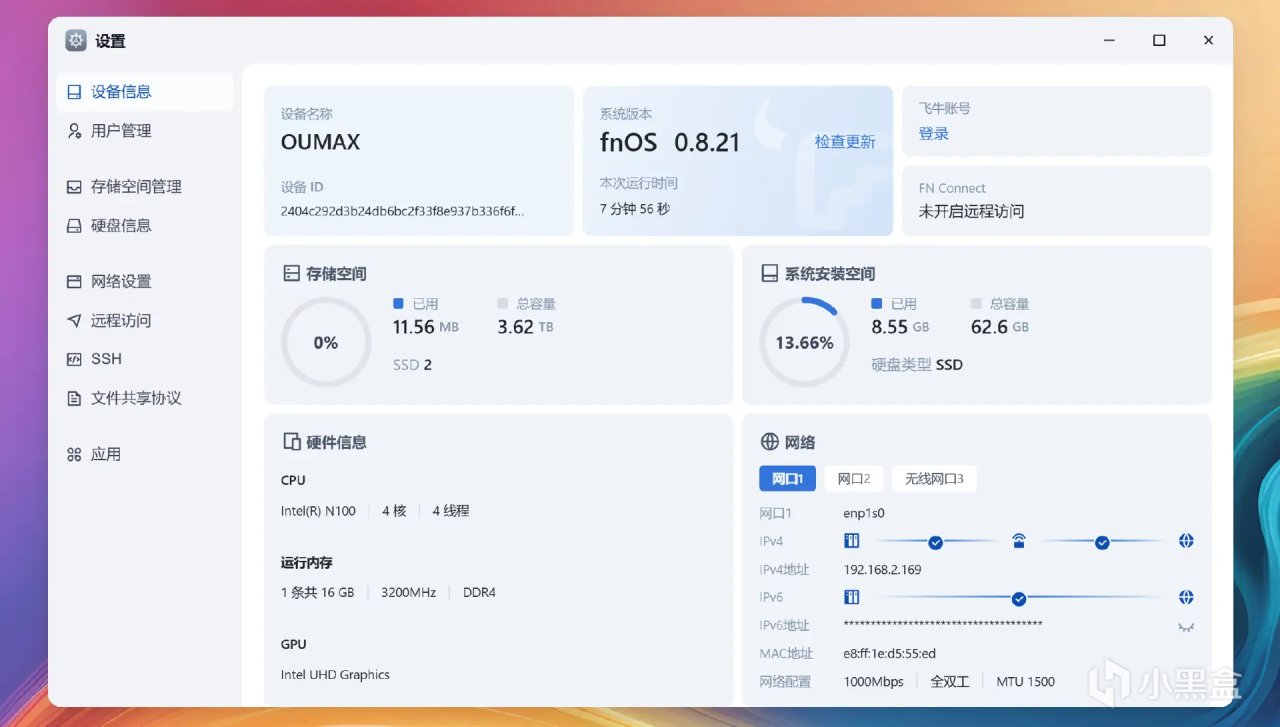This screenshot has width=1280, height=727.
Task: Go to 网络设置 in the sidebar
Action: (x=121, y=282)
